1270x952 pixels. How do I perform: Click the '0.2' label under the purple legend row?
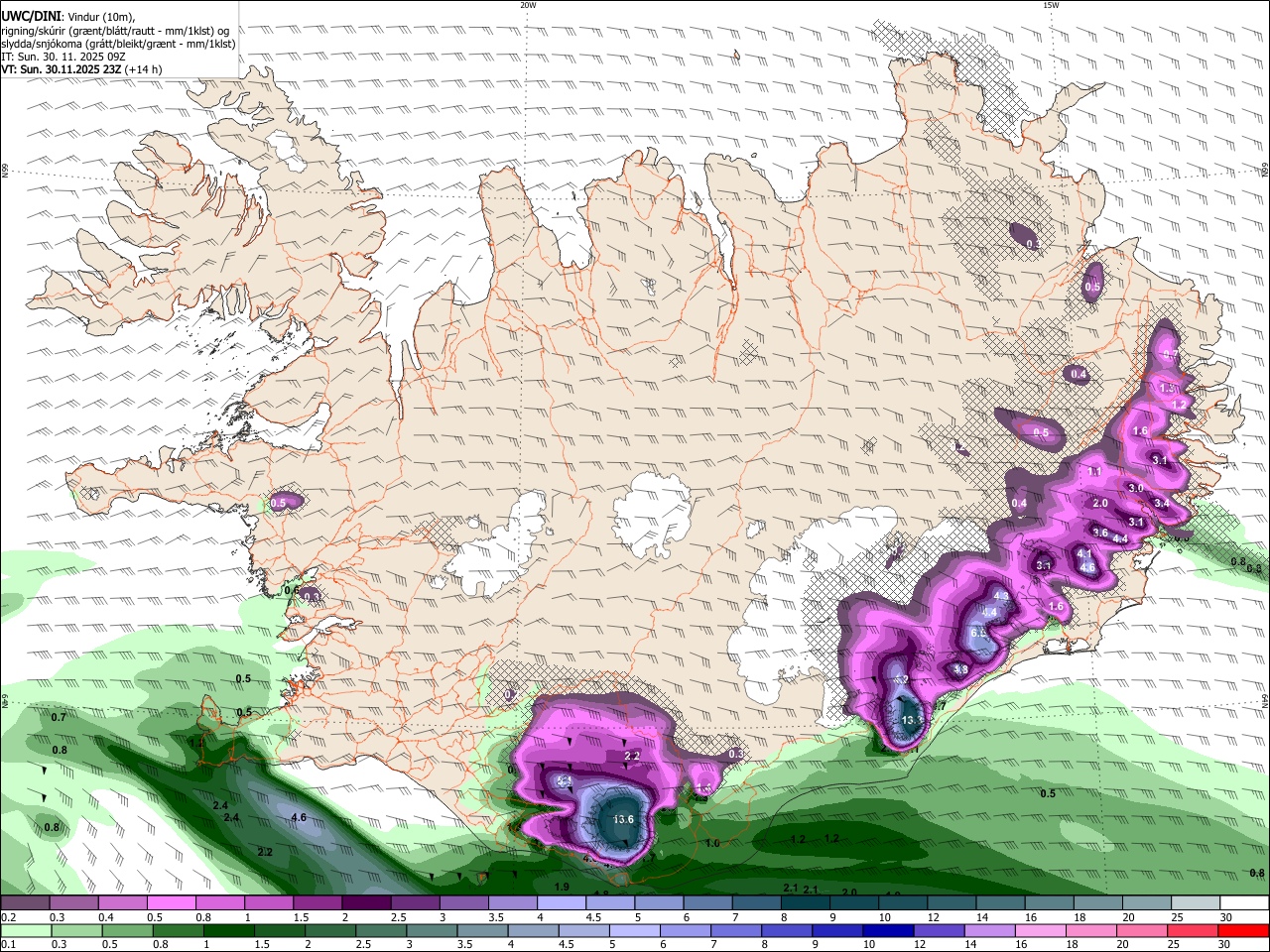(9, 917)
